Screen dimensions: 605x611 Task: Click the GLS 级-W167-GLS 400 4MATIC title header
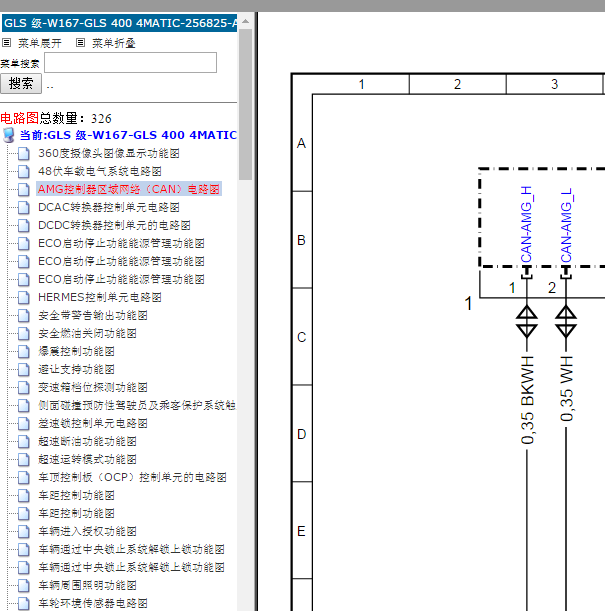coord(120,23)
